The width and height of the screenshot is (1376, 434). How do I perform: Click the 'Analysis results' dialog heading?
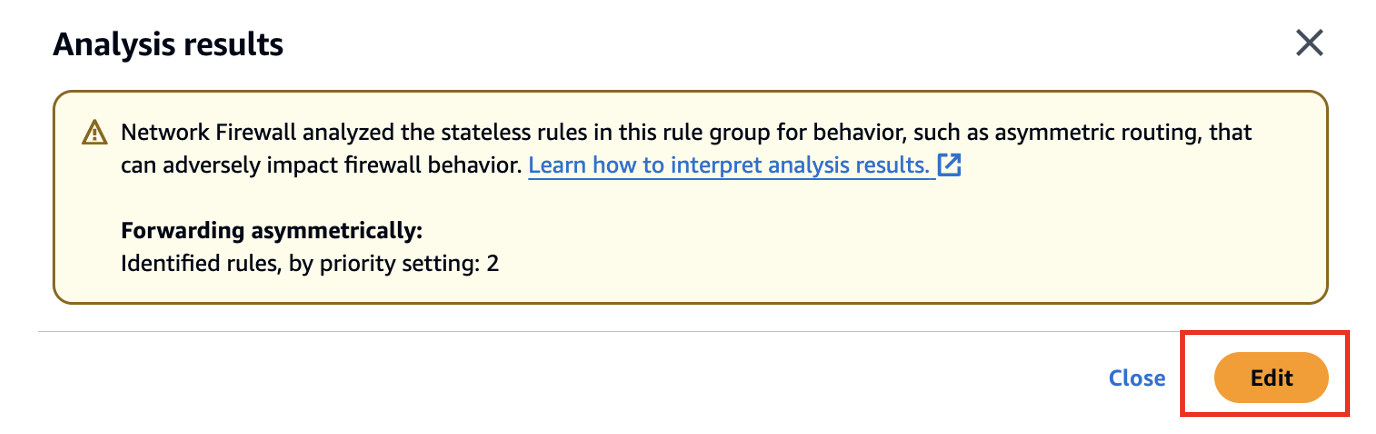click(168, 44)
